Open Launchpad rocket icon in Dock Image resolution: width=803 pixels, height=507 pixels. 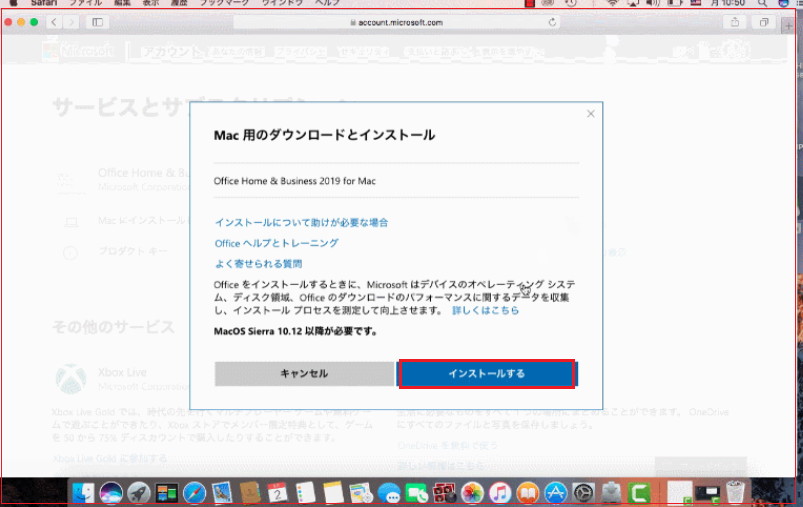pyautogui.click(x=138, y=493)
